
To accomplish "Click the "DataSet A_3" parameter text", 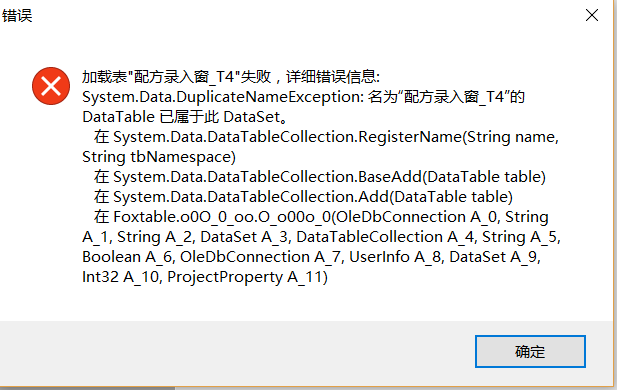I will point(244,237).
